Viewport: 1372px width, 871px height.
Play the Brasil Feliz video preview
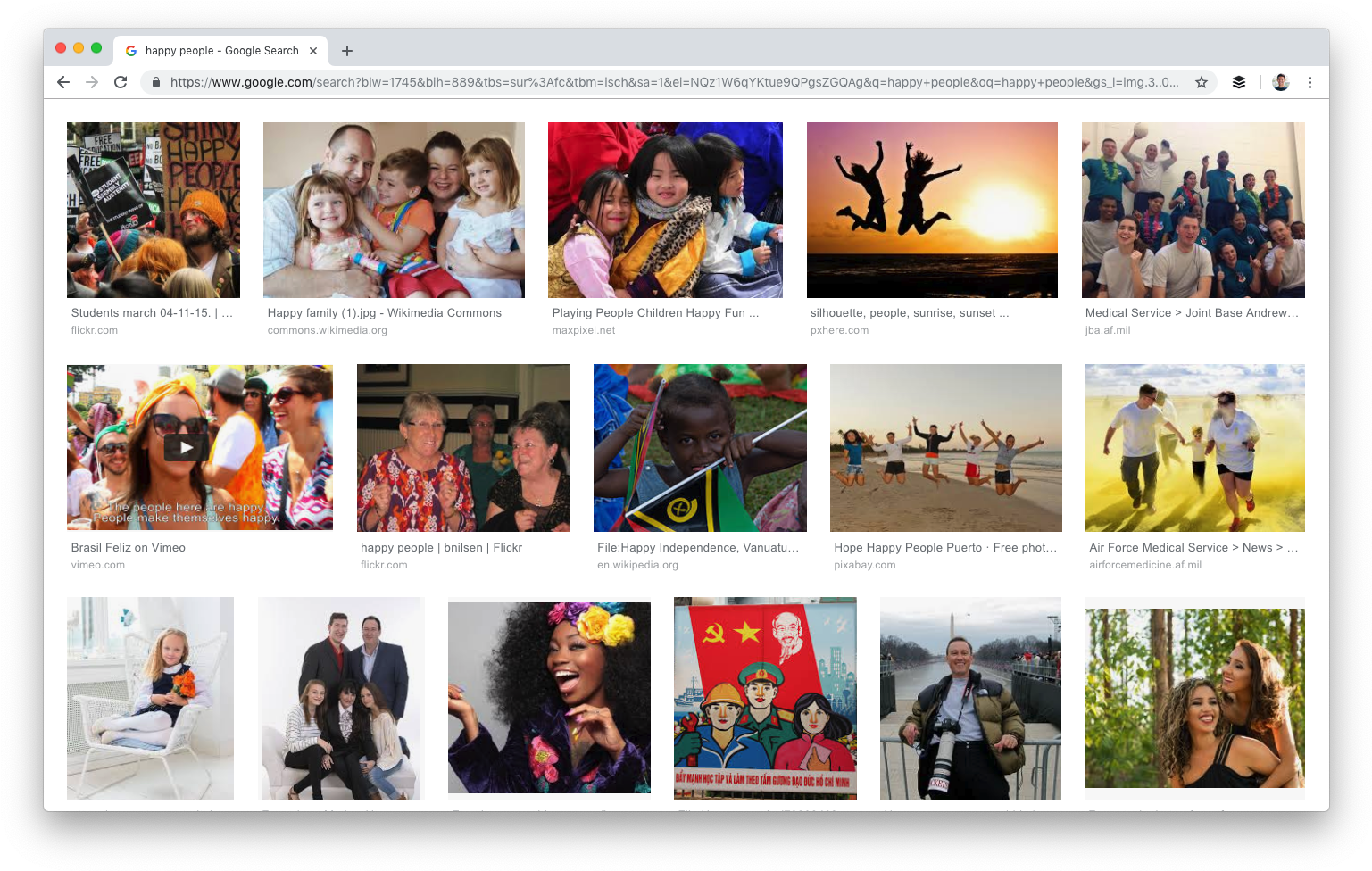[x=185, y=447]
